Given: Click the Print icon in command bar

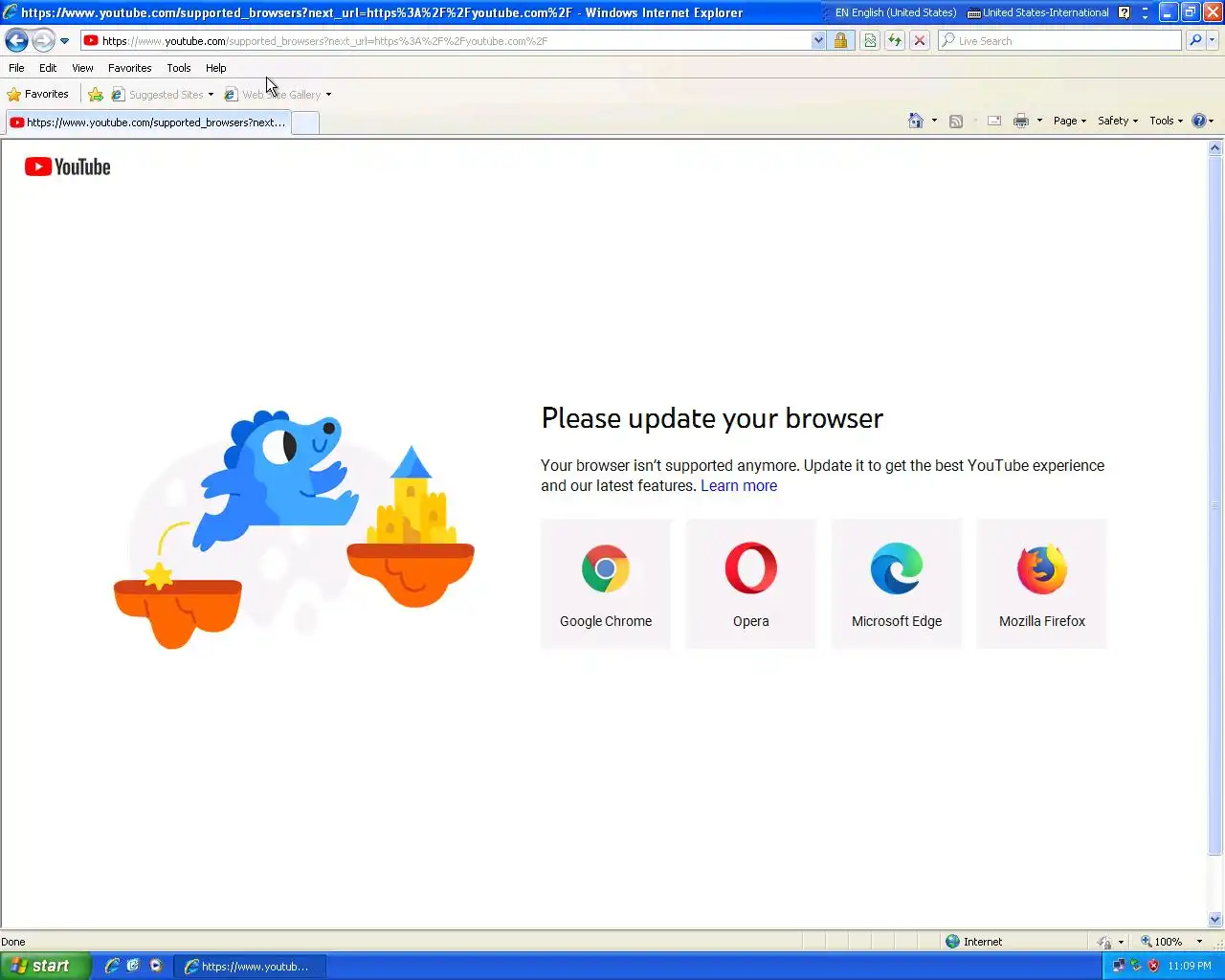Looking at the screenshot, I should point(1021,121).
